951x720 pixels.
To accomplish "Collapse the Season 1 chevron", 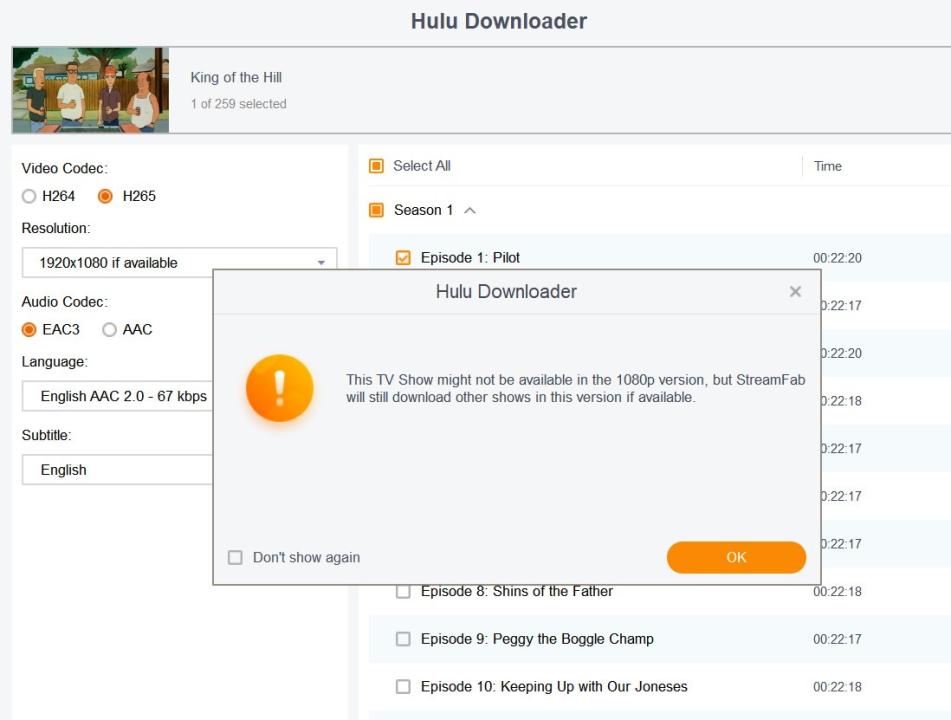I will pos(470,210).
